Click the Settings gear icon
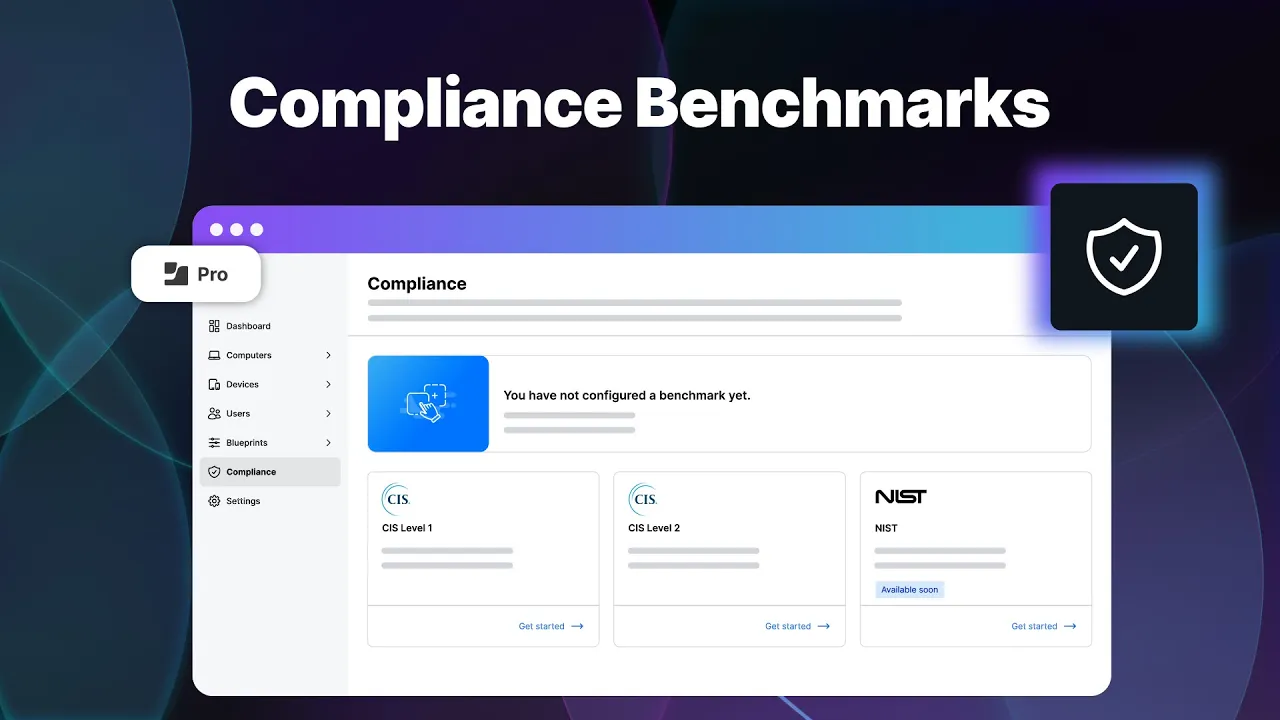The width and height of the screenshot is (1280, 720). [214, 501]
